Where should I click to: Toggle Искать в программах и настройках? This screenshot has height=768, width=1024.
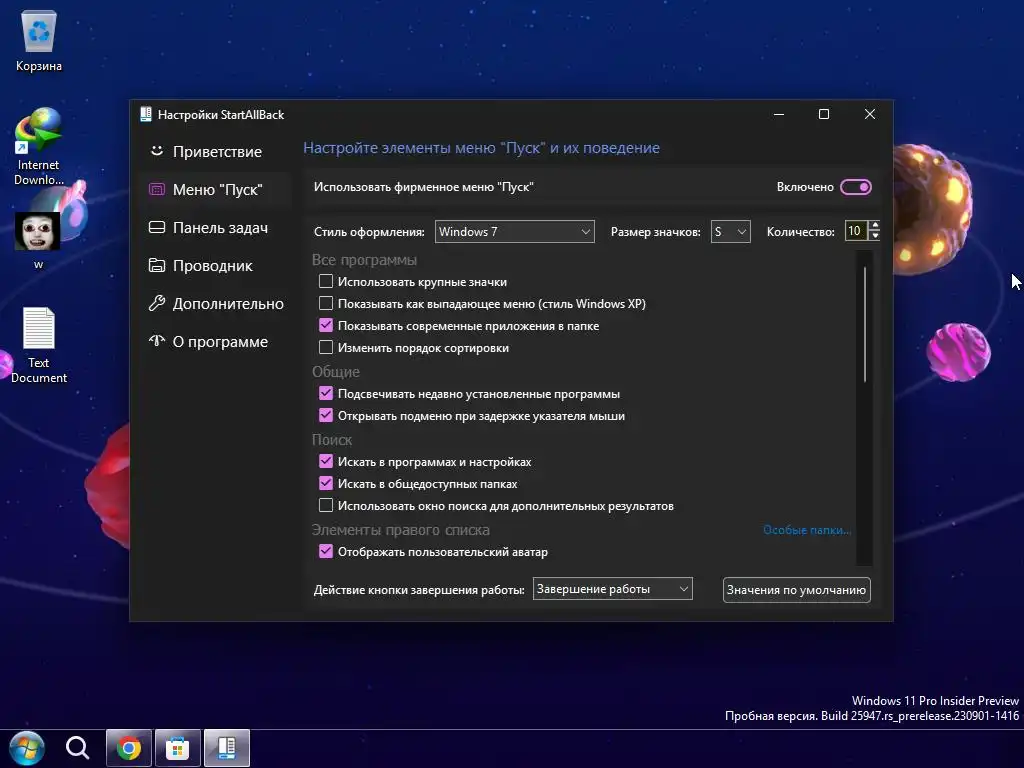[x=326, y=461]
